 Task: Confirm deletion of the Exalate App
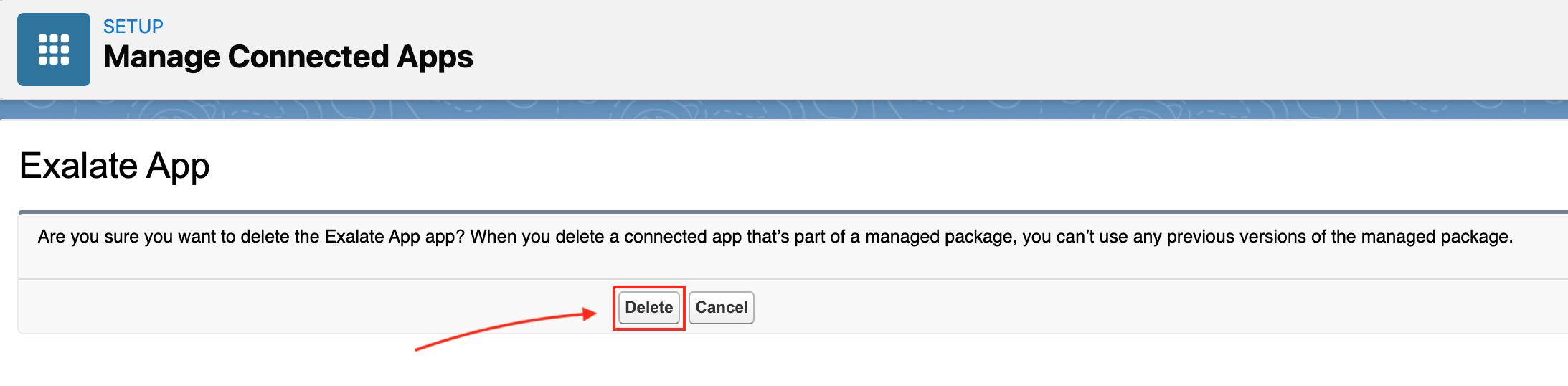pyautogui.click(x=648, y=308)
